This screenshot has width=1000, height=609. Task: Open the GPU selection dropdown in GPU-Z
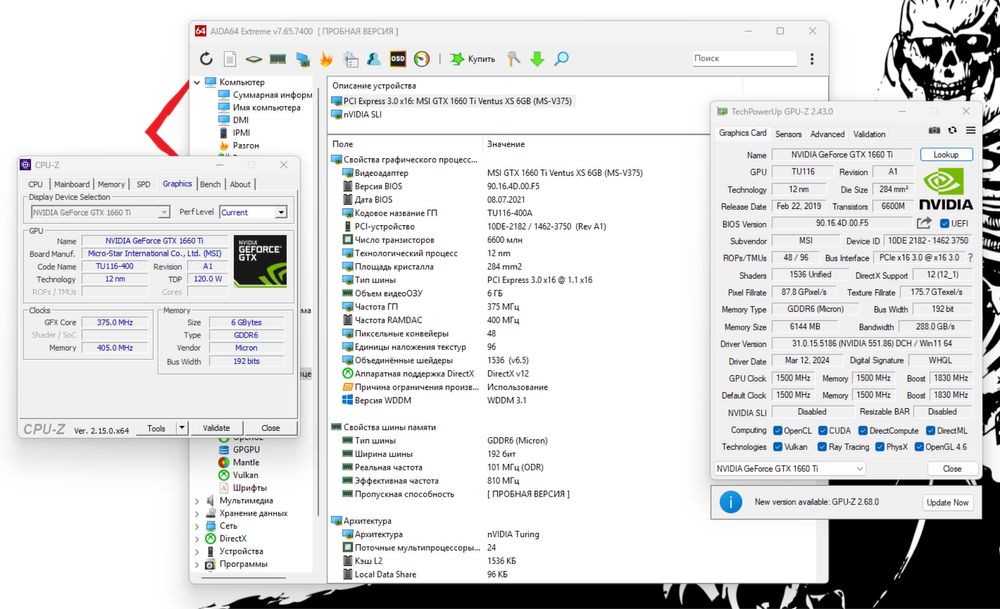point(790,469)
